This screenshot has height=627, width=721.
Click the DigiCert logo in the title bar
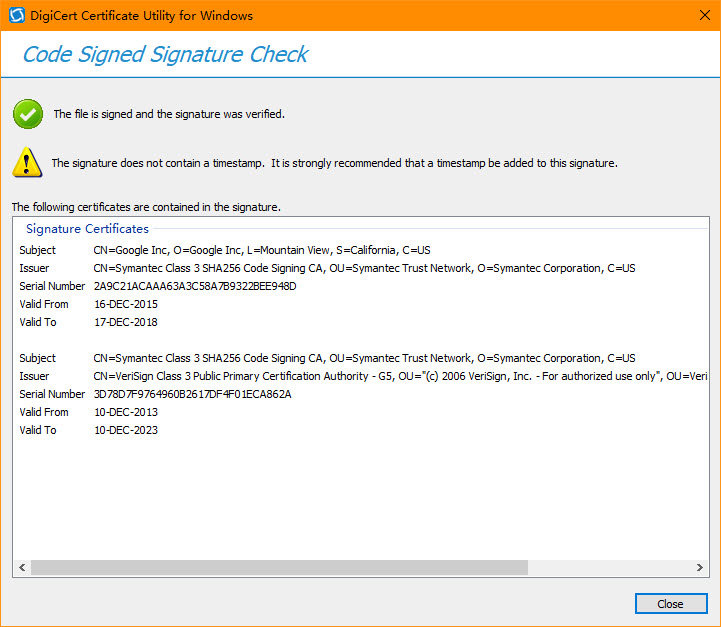pos(17,15)
